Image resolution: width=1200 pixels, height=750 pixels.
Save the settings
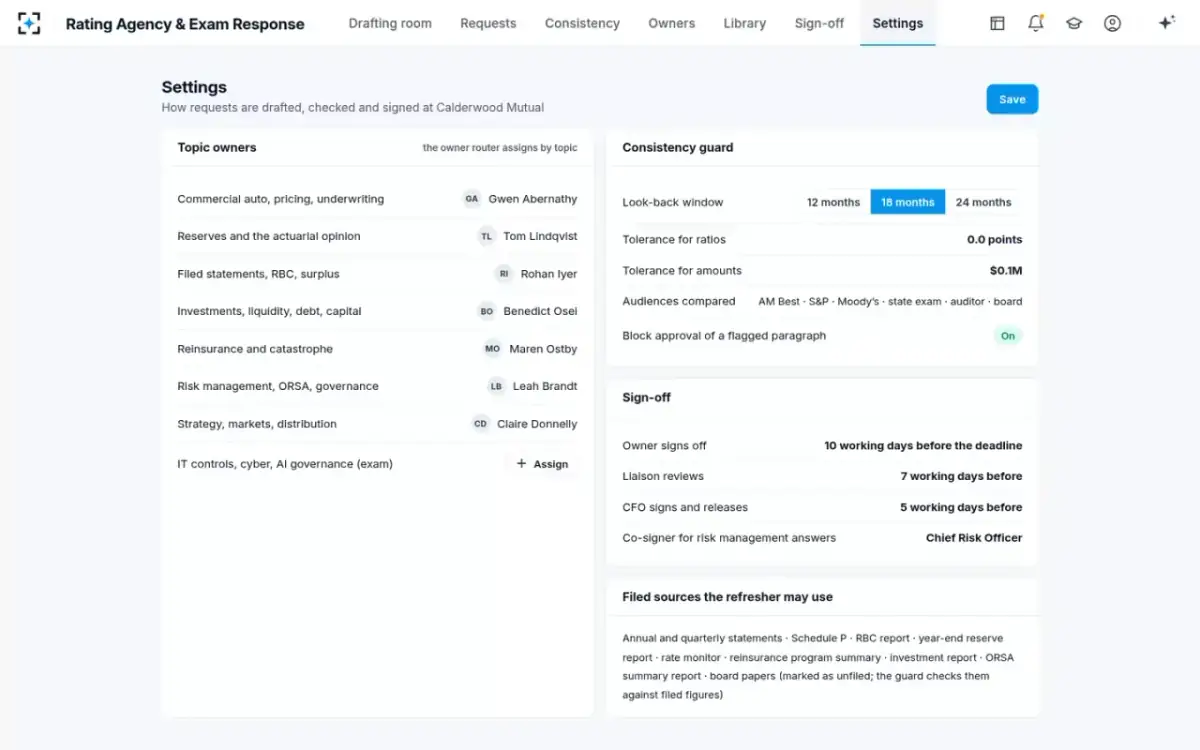pos(1012,99)
